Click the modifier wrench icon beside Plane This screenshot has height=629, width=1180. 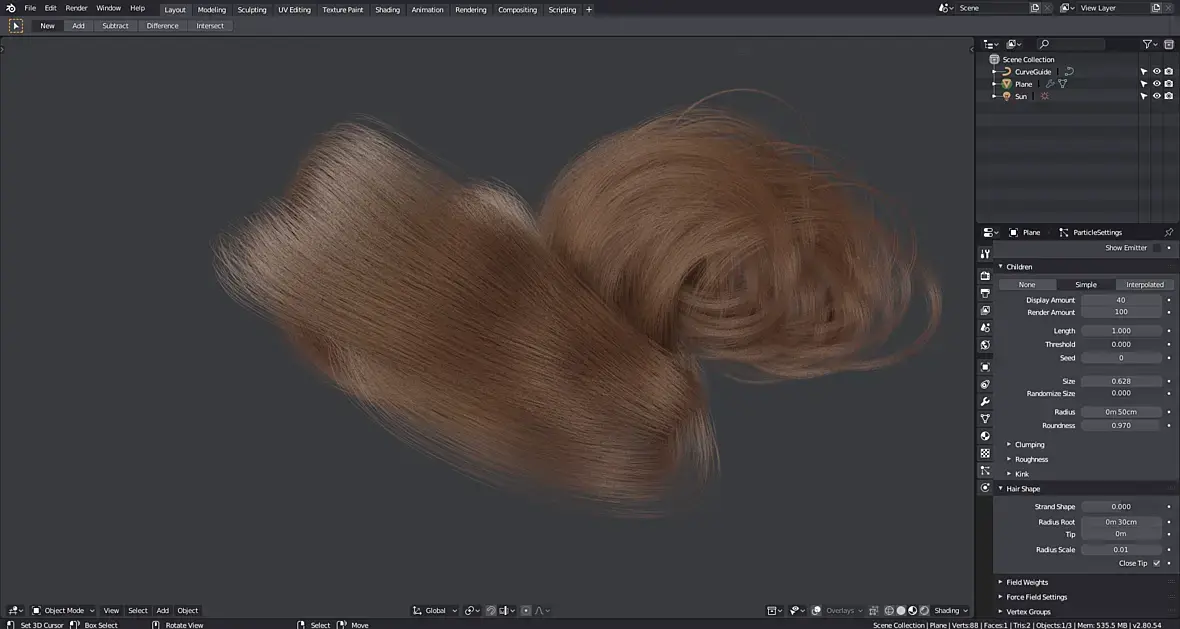click(x=1050, y=84)
